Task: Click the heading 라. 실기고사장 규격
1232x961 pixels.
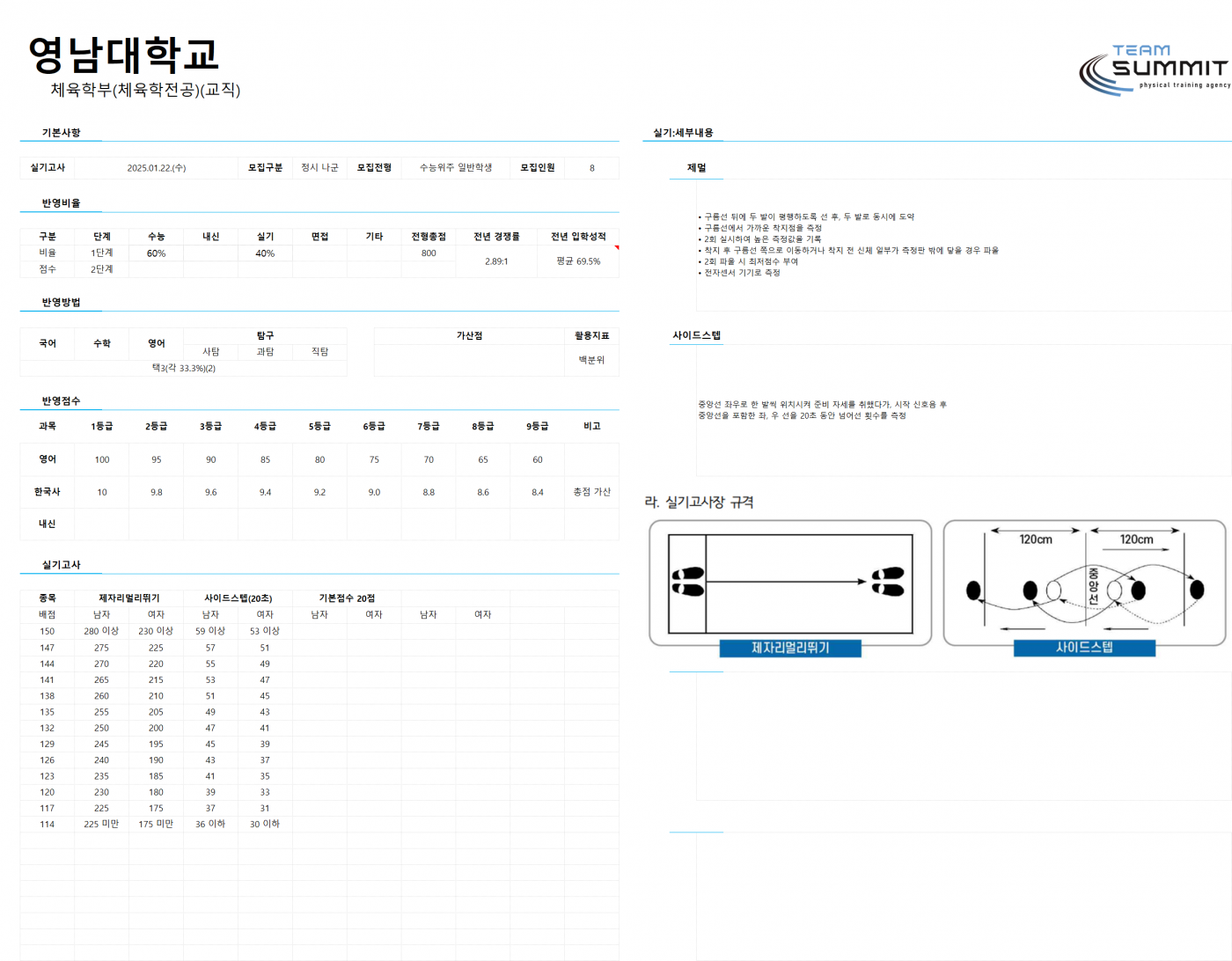Action: point(699,503)
